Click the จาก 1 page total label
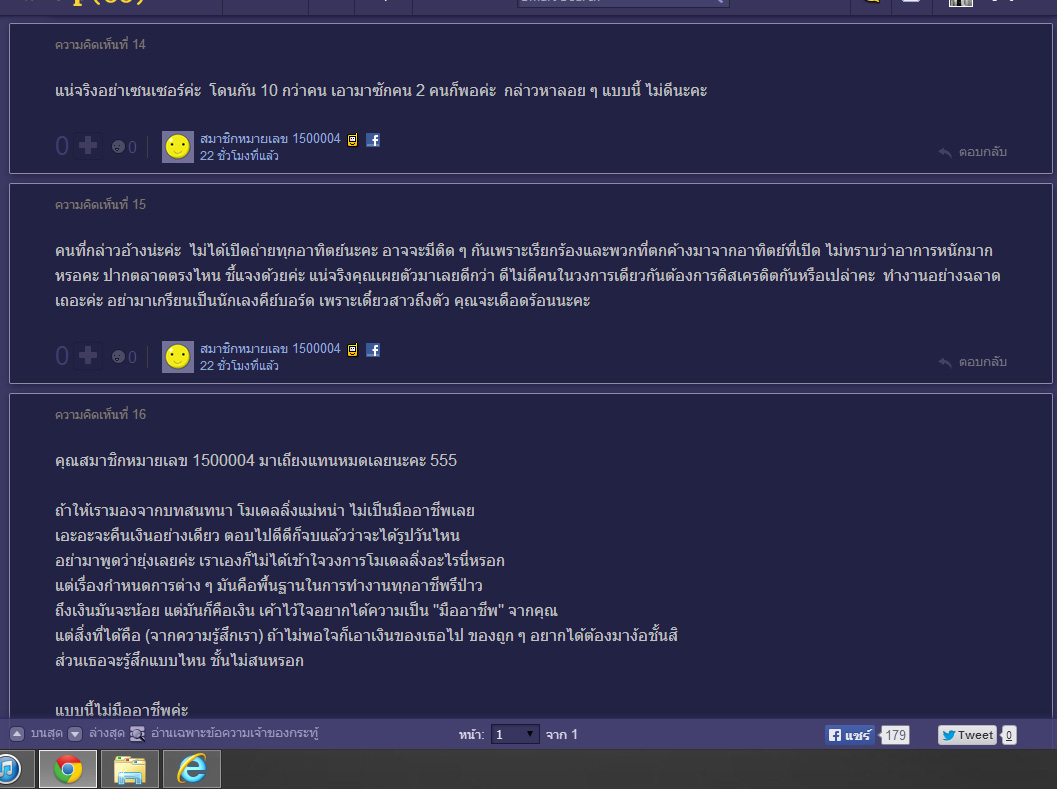This screenshot has height=789, width=1057. click(562, 734)
